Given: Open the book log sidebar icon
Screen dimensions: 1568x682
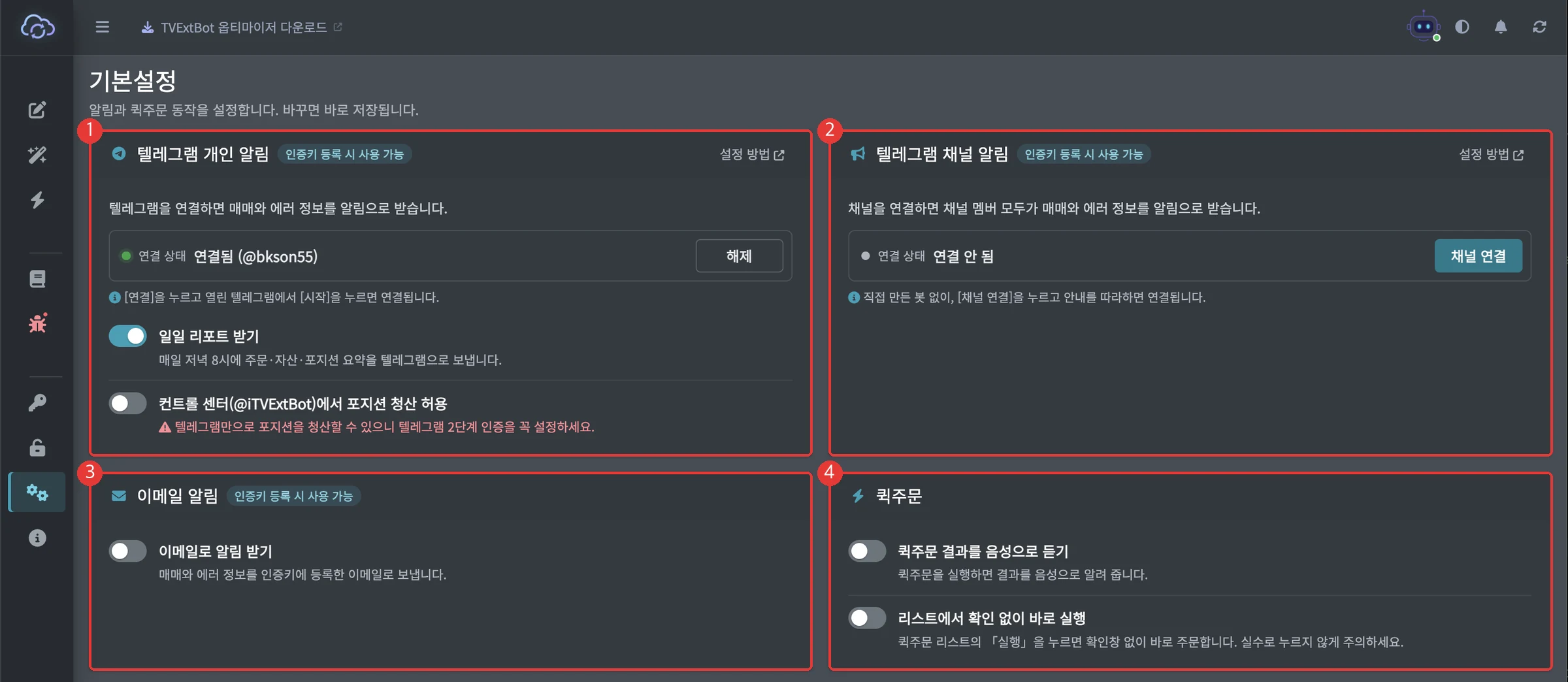Looking at the screenshot, I should coord(37,279).
